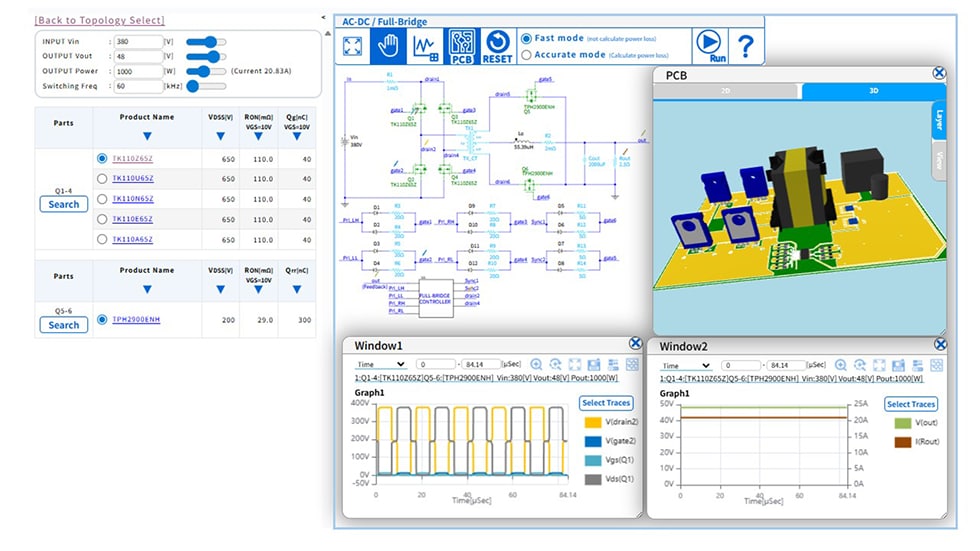Viewport: 980px width, 551px height.
Task: Open the Time dropdown in Window1
Action: coord(381,366)
